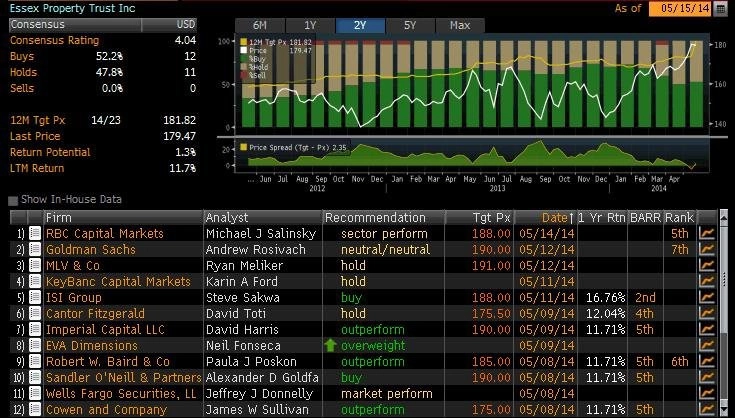
Task: Show chart for Goldman Sachs row
Action: (x=706, y=249)
